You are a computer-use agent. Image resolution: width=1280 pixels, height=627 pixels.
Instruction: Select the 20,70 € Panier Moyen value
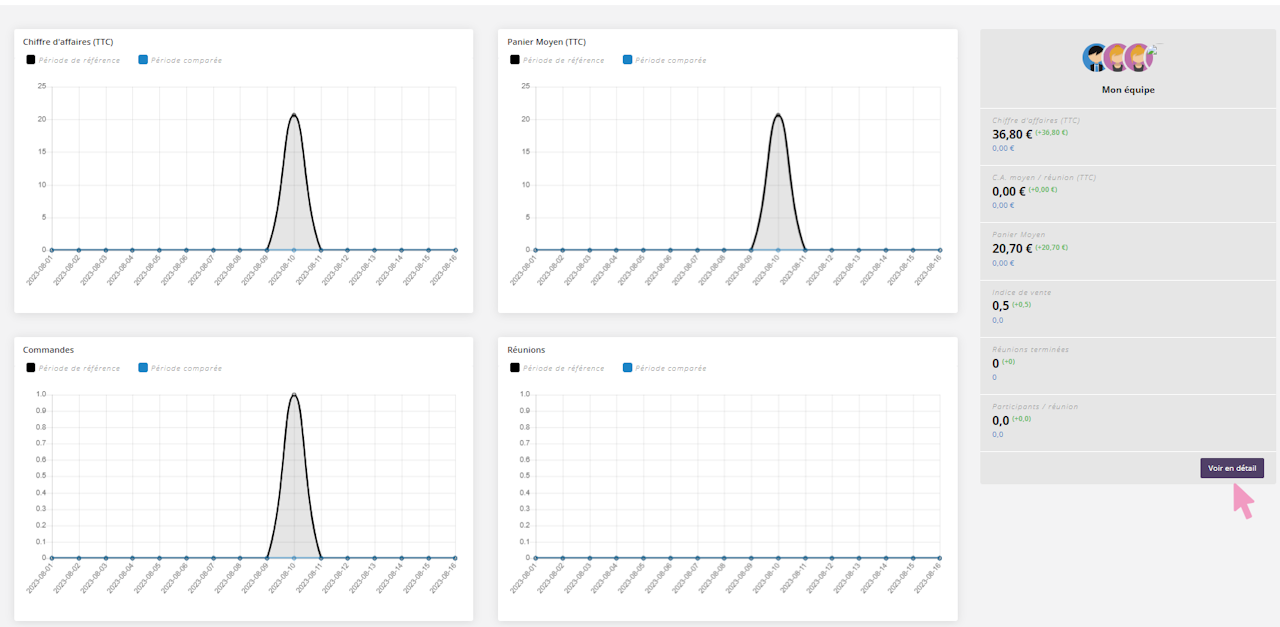(1012, 248)
